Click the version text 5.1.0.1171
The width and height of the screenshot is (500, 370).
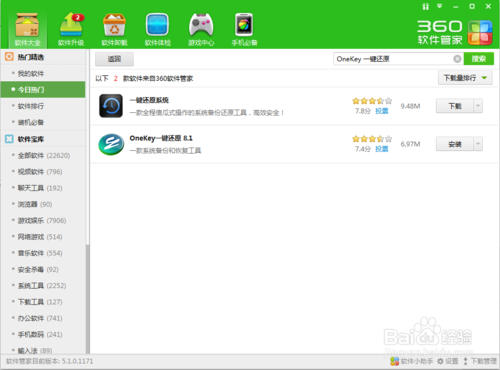[77, 361]
